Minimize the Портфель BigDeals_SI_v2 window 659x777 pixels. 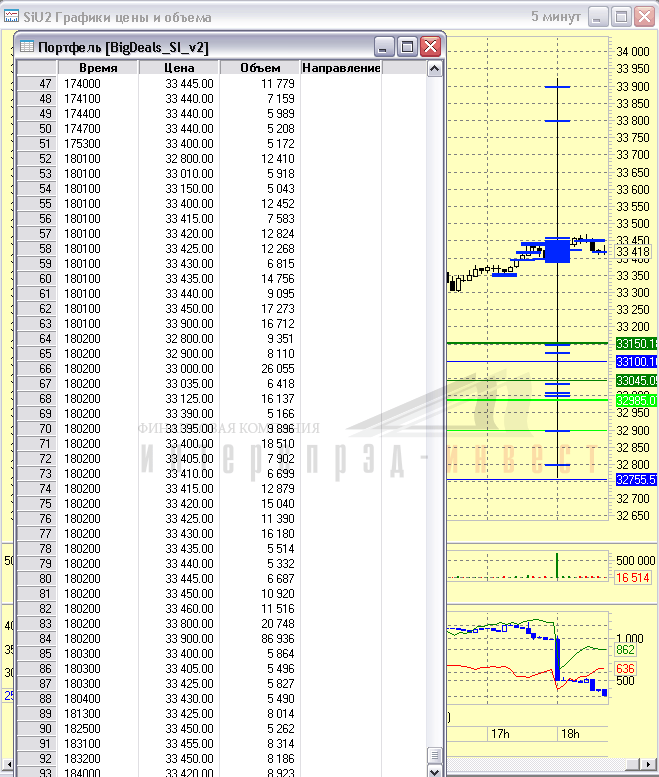tap(384, 47)
